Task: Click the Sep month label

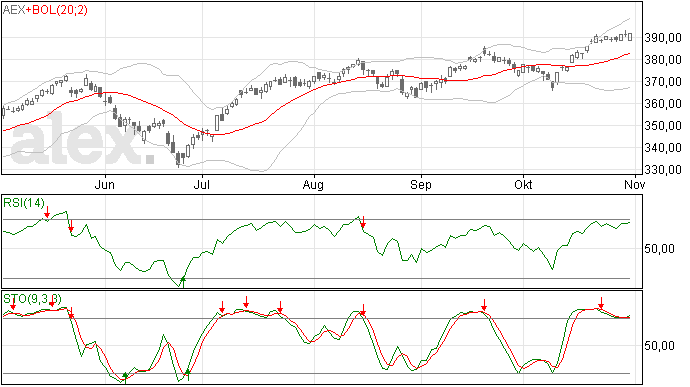Action: tap(421, 184)
